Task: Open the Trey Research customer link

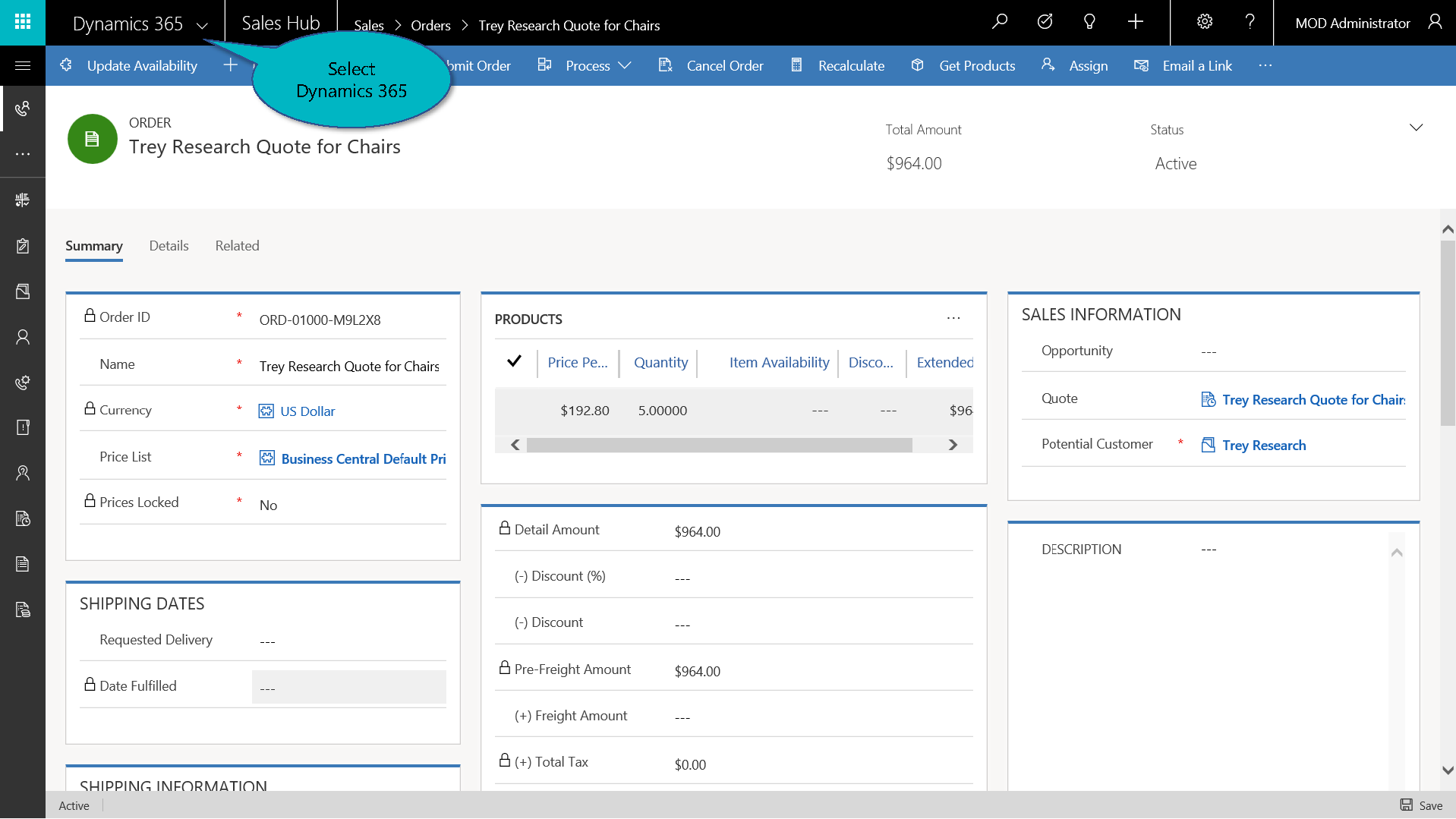Action: pos(1263,446)
